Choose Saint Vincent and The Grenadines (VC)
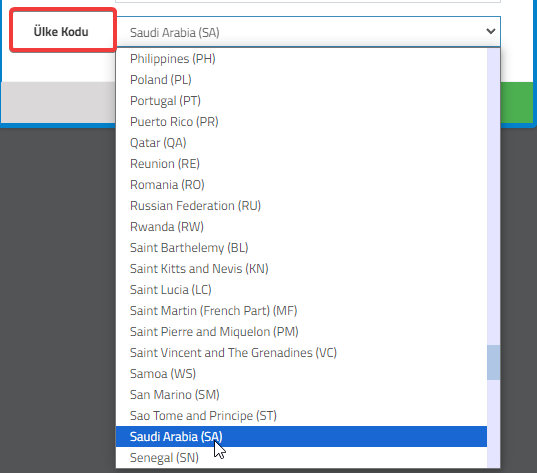This screenshot has width=537, height=473. pos(301,353)
